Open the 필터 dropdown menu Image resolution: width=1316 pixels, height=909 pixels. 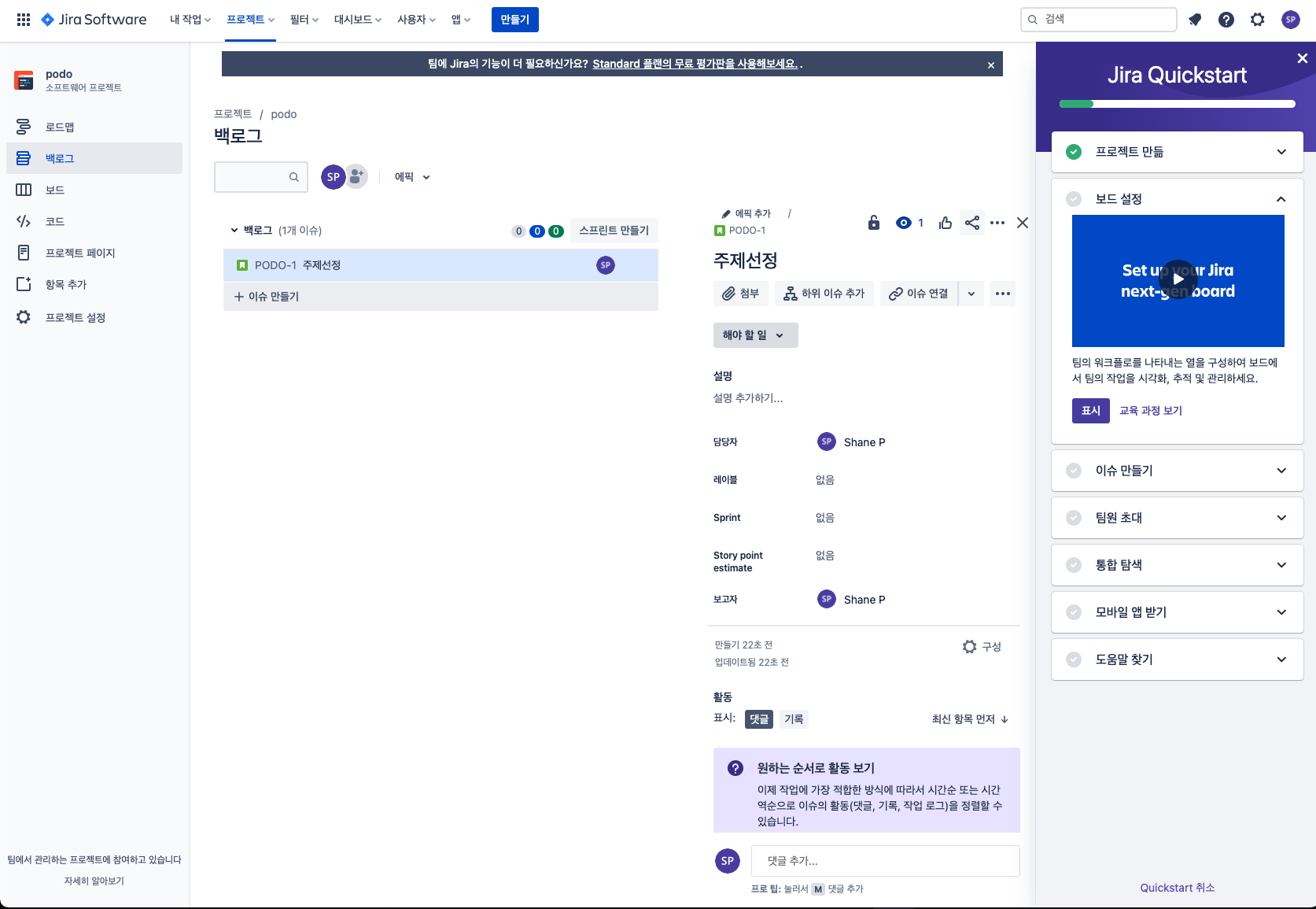click(304, 20)
